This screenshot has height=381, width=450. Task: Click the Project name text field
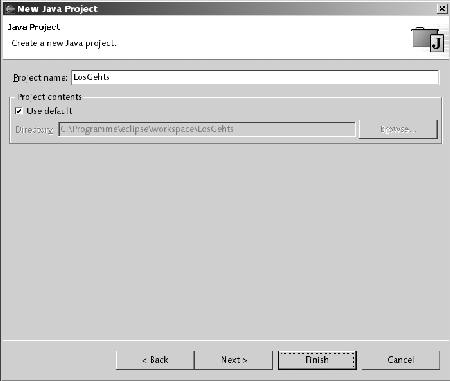tap(255, 77)
